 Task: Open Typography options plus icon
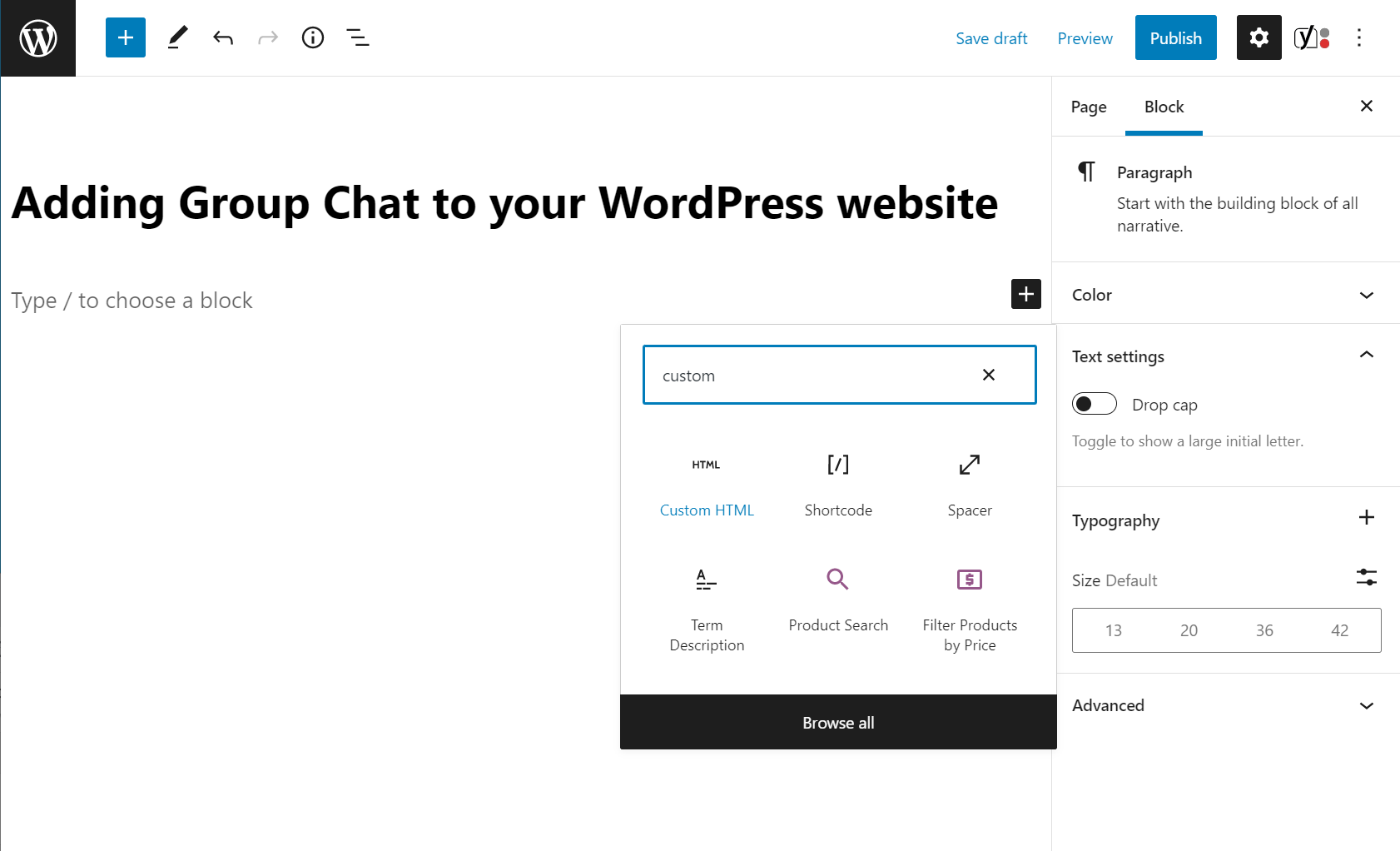coord(1366,517)
